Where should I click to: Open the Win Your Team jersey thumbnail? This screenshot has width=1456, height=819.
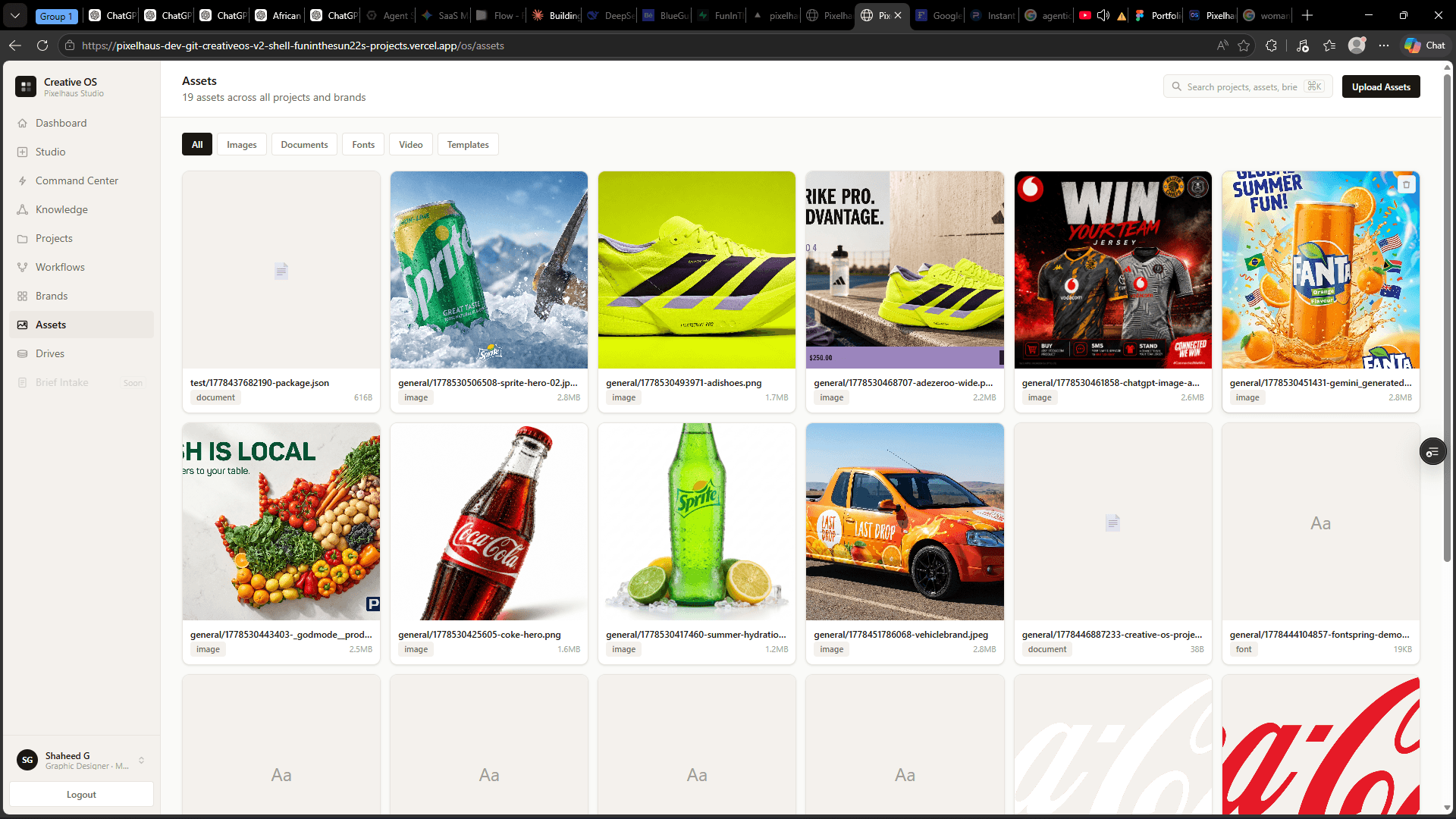(x=1112, y=270)
